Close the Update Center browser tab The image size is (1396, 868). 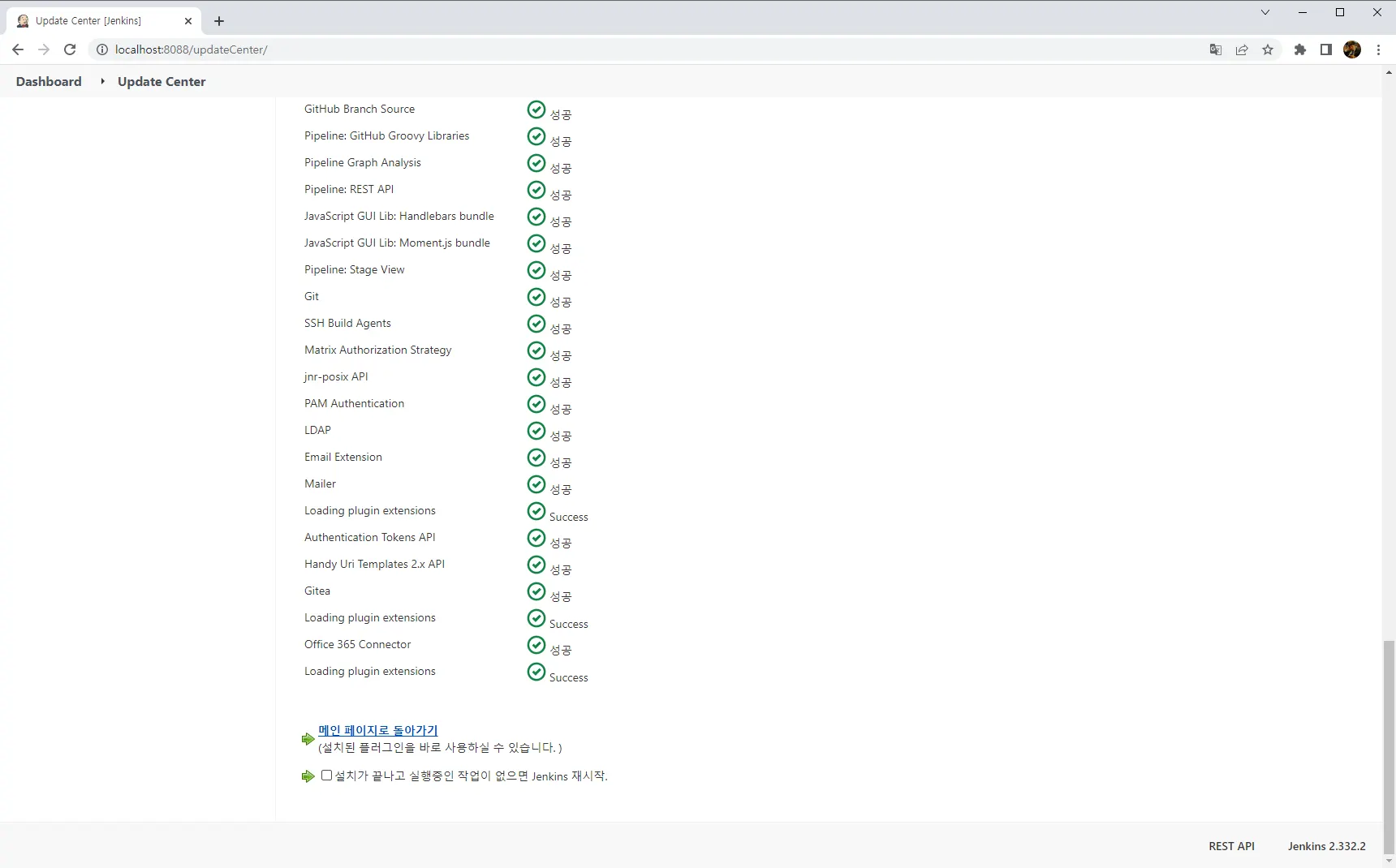coord(188,21)
